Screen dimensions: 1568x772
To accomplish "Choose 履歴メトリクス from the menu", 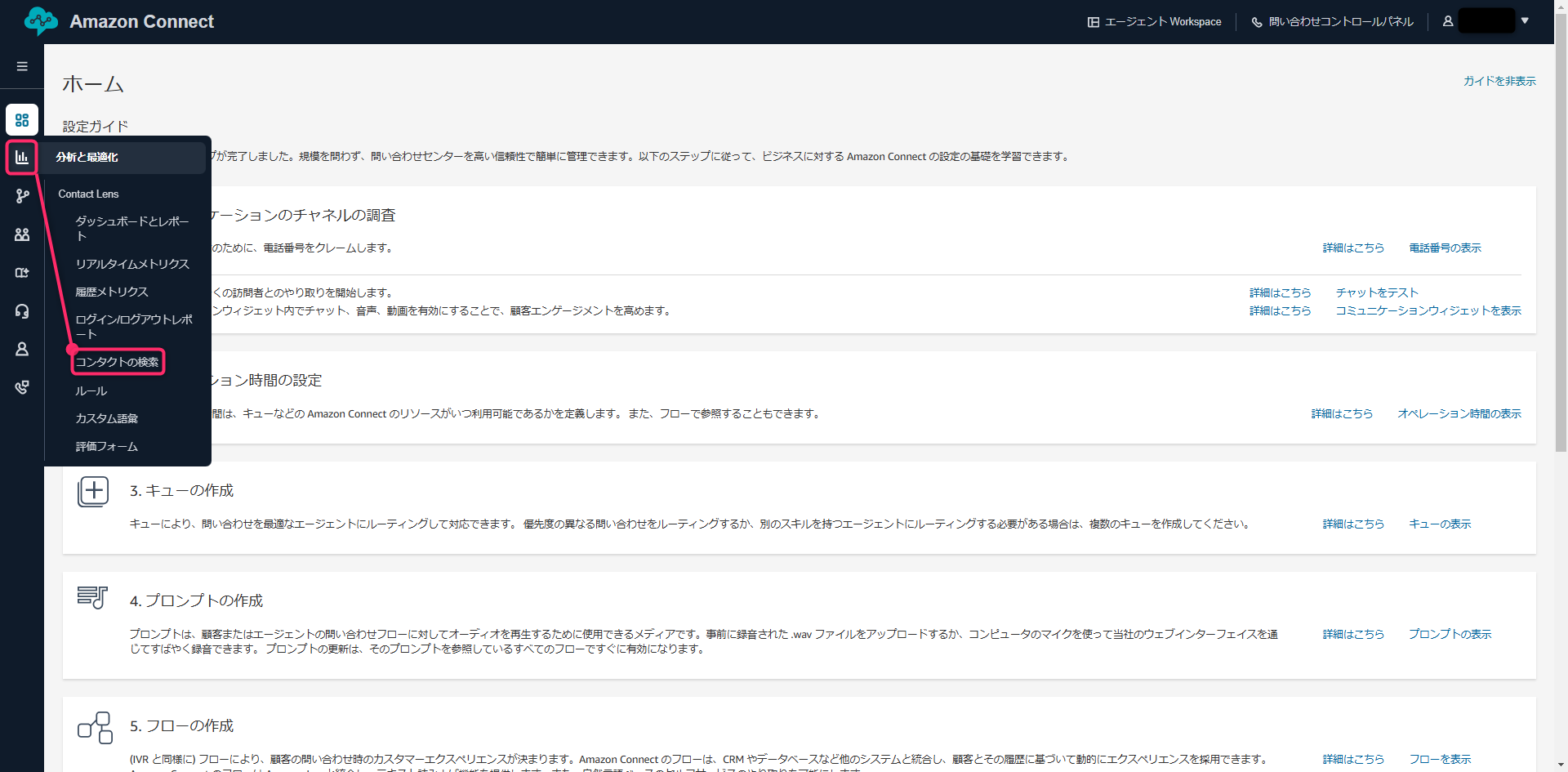I will pyautogui.click(x=112, y=292).
